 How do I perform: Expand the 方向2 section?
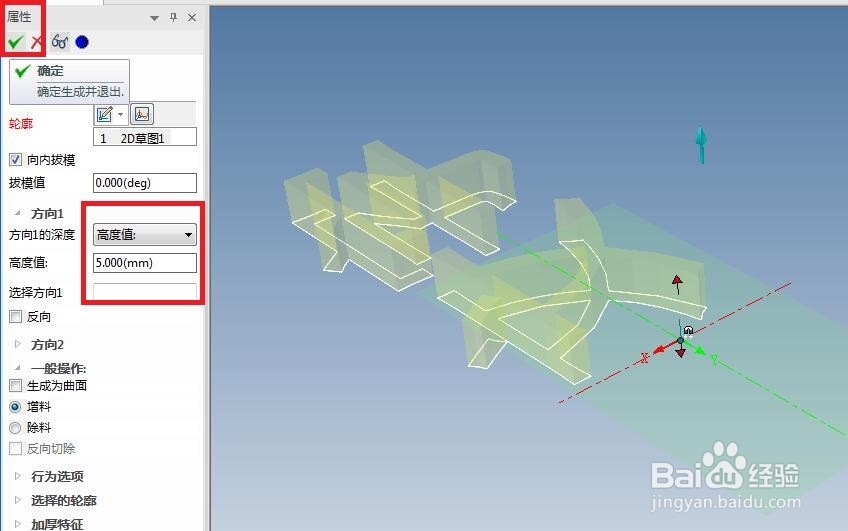tap(18, 344)
